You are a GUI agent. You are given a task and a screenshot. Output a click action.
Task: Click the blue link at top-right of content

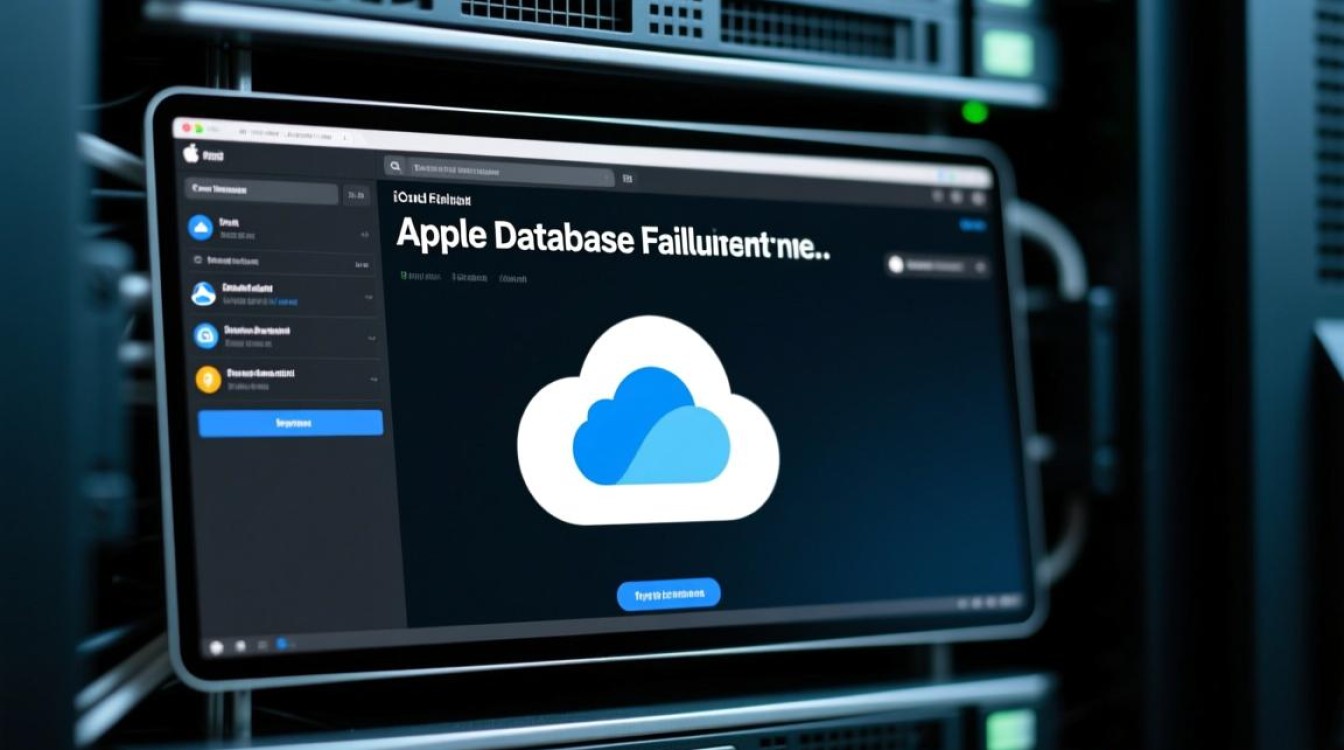(x=971, y=226)
